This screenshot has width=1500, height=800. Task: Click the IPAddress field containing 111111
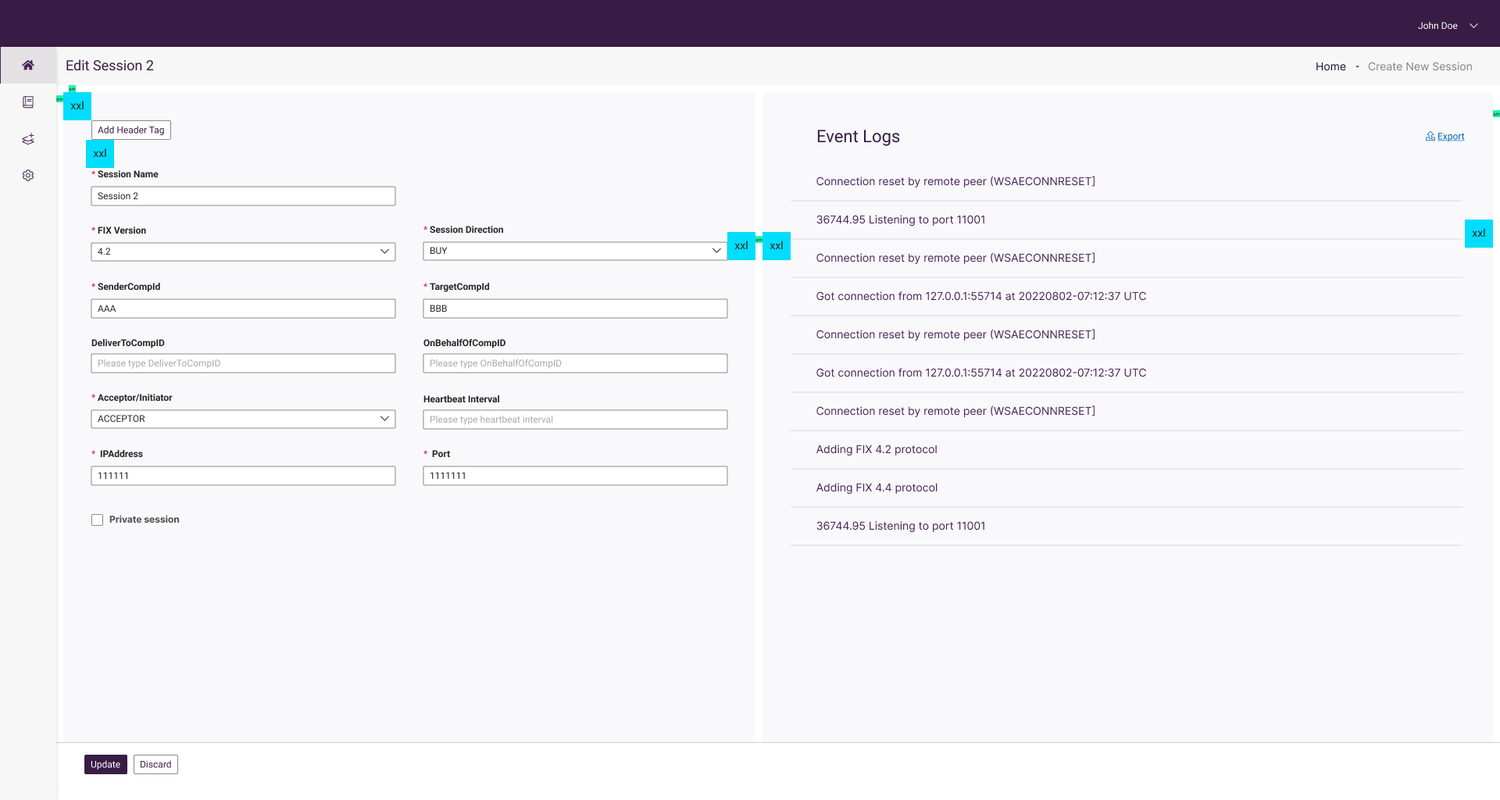(243, 476)
